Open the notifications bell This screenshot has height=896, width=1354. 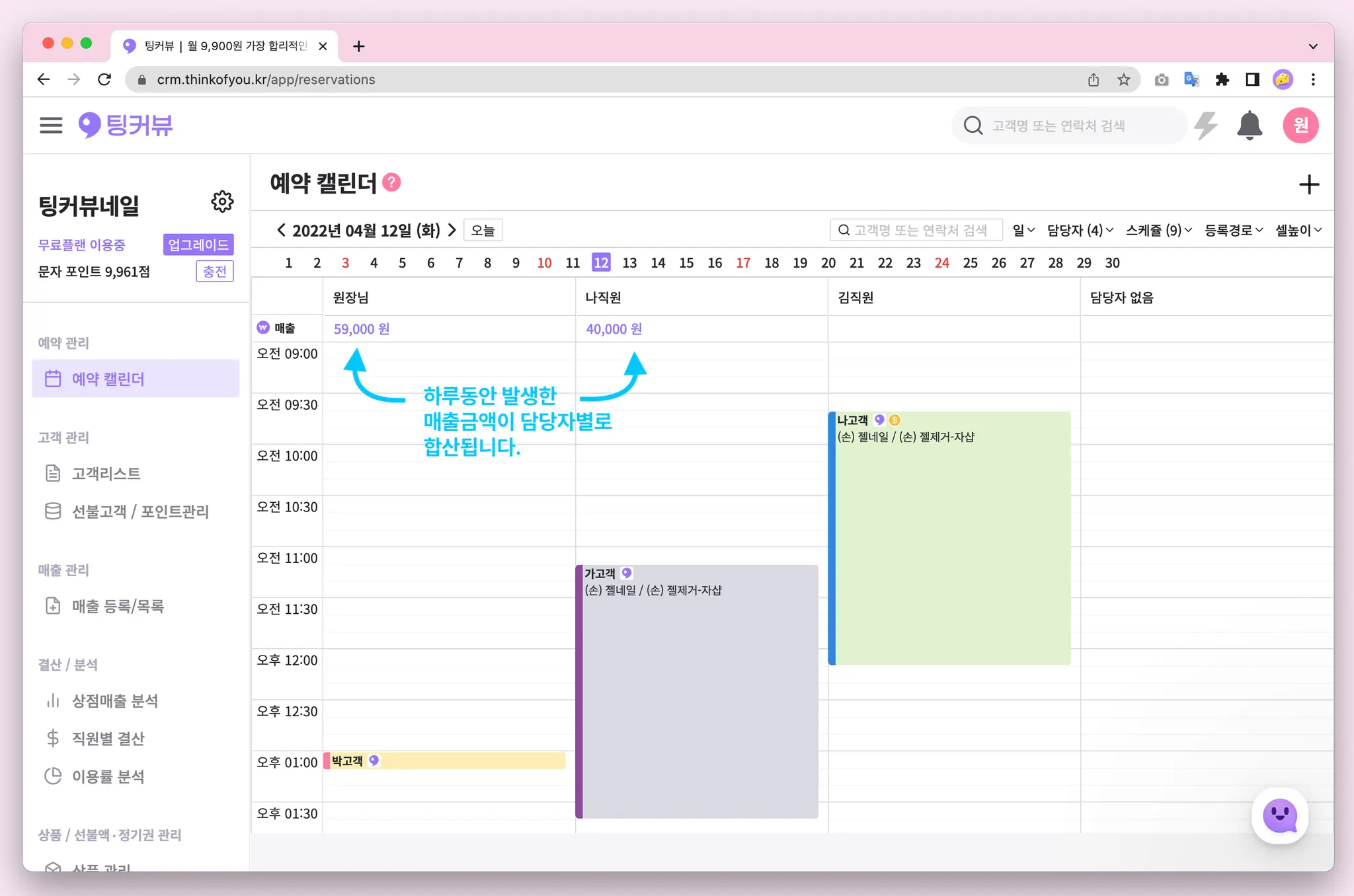1249,126
